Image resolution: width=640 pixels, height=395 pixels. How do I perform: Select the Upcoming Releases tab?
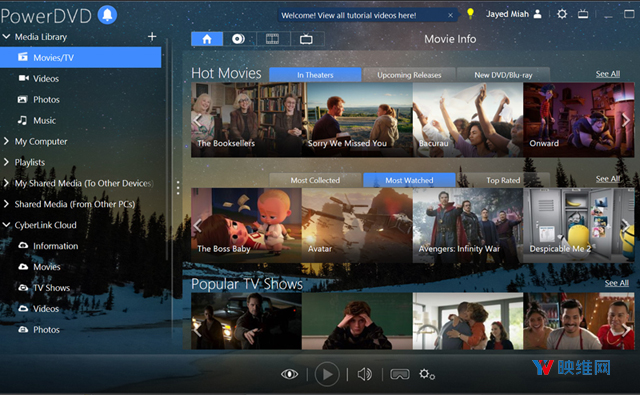pyautogui.click(x=409, y=75)
